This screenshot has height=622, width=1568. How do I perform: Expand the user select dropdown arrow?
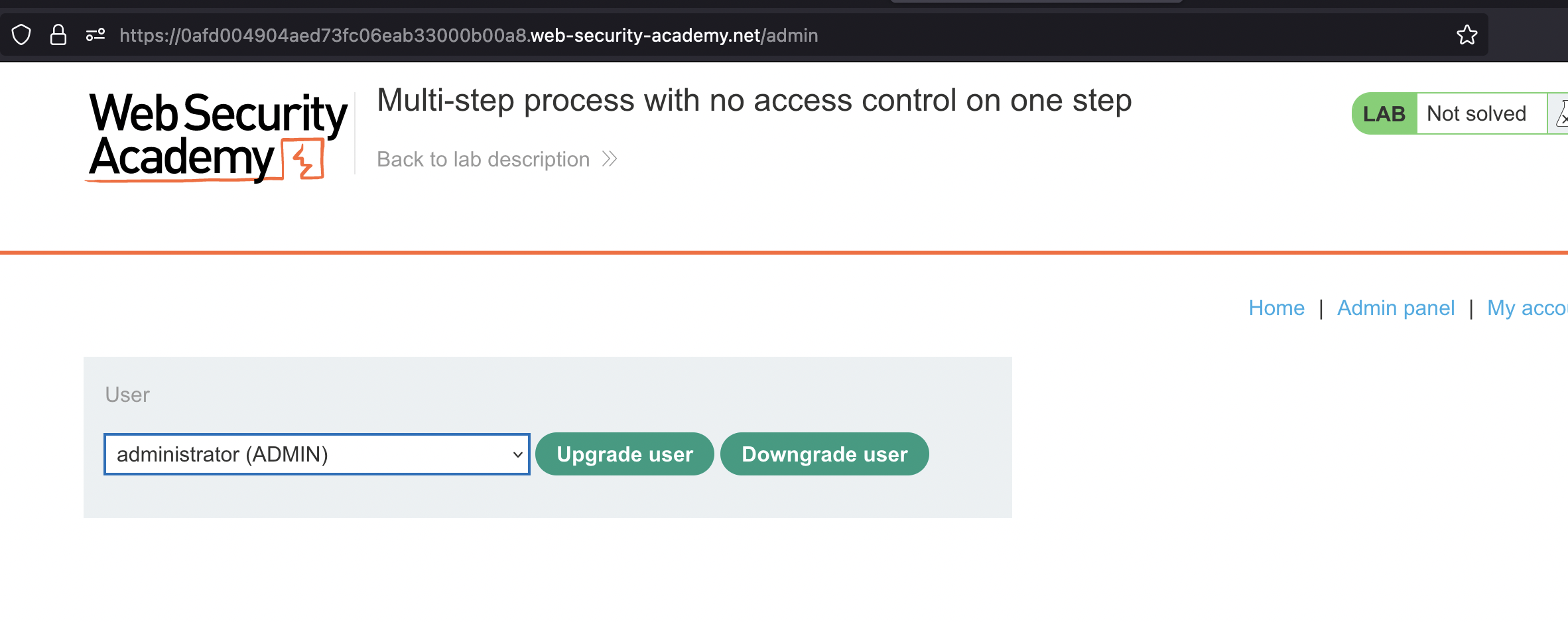click(x=517, y=455)
